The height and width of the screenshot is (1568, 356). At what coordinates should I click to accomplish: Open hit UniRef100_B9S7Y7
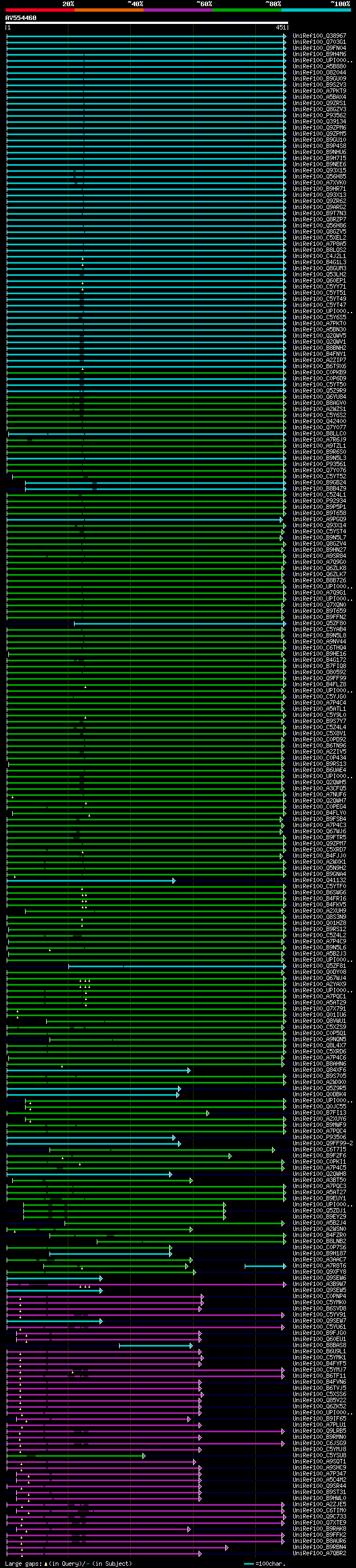coord(319,721)
